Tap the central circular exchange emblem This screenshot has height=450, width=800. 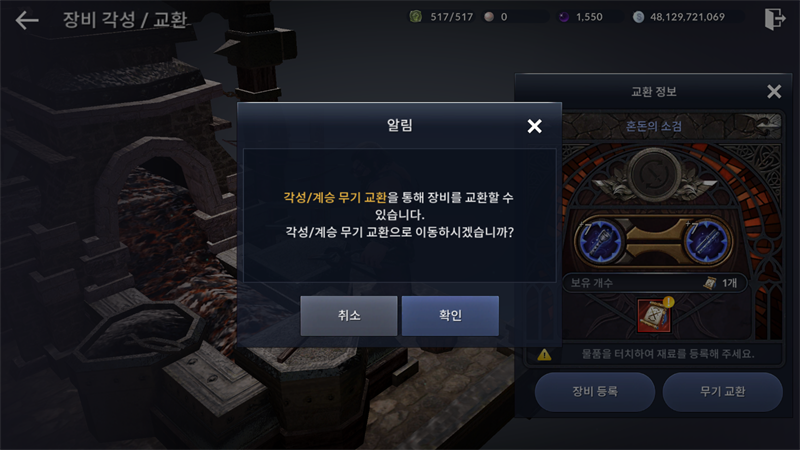click(x=654, y=175)
